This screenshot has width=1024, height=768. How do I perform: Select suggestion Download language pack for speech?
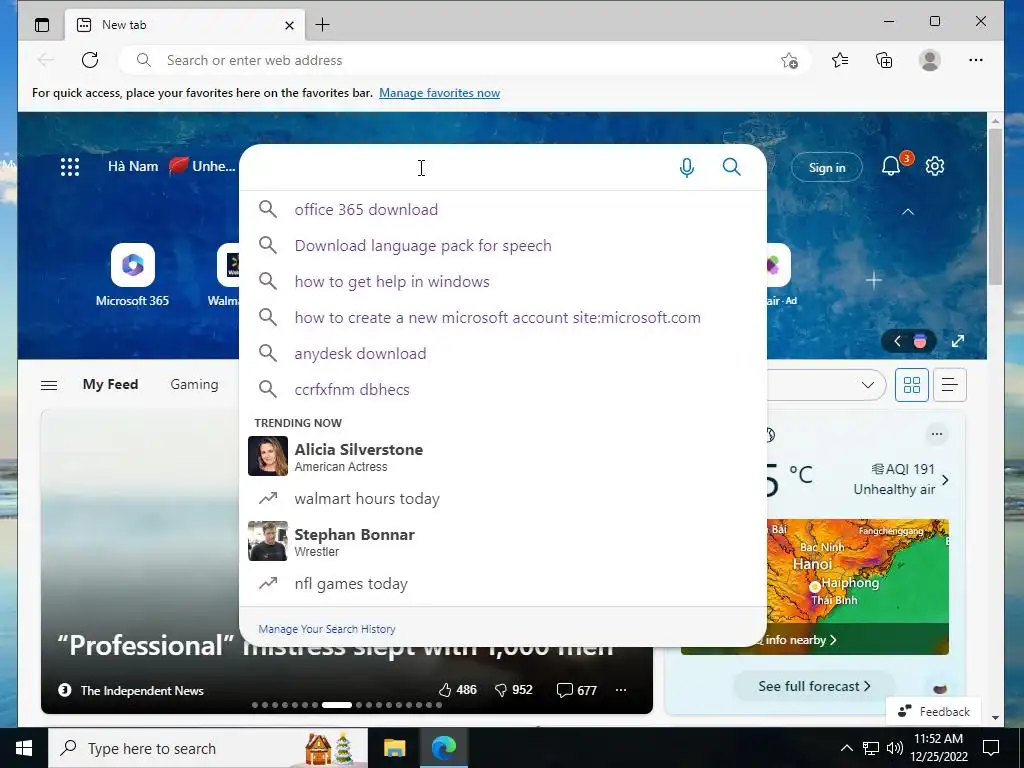pos(502,246)
